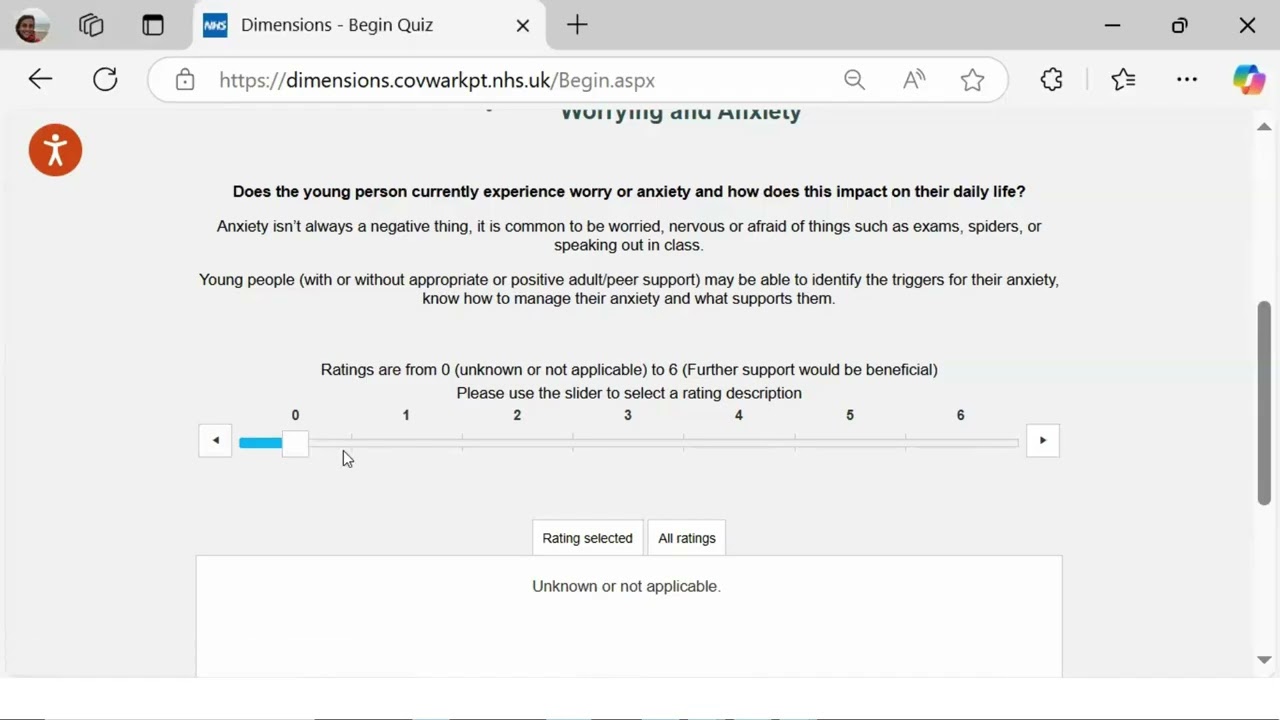Refresh the Dimensions quiz page
Image resolution: width=1280 pixels, height=720 pixels.
coord(105,80)
